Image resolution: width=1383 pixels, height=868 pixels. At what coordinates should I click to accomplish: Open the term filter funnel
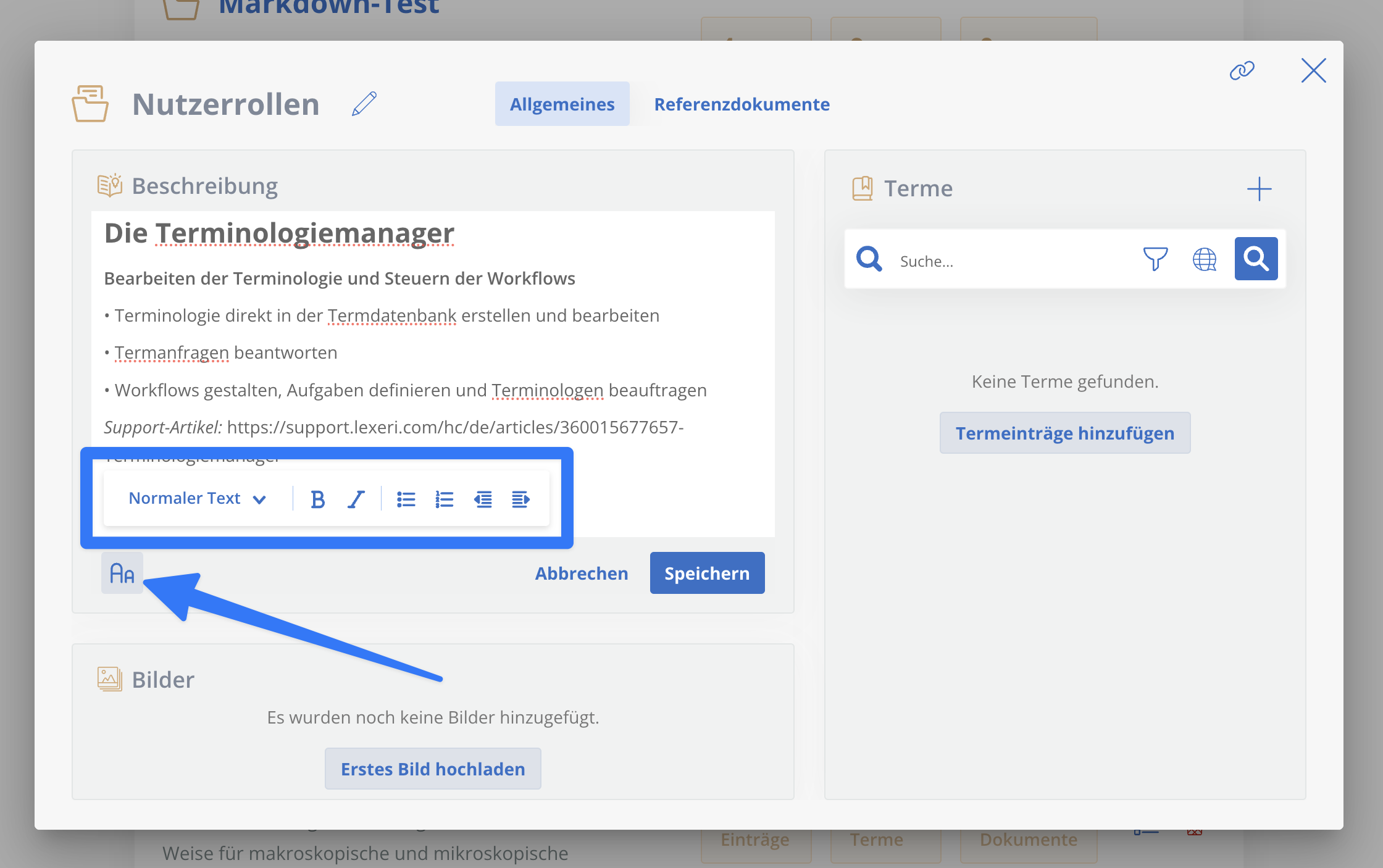point(1155,259)
